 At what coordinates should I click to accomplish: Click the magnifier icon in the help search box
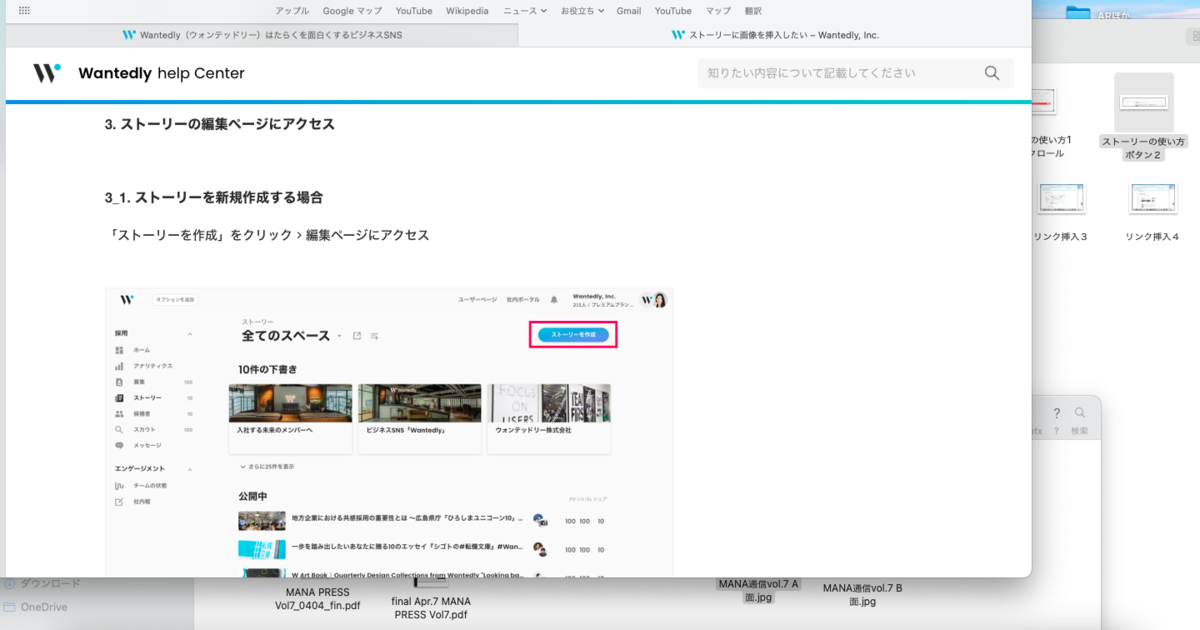991,73
